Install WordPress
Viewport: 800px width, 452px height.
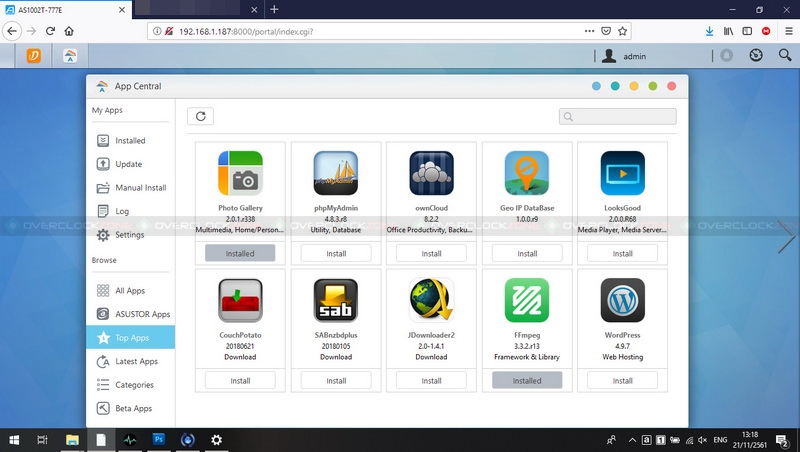pyautogui.click(x=622, y=380)
